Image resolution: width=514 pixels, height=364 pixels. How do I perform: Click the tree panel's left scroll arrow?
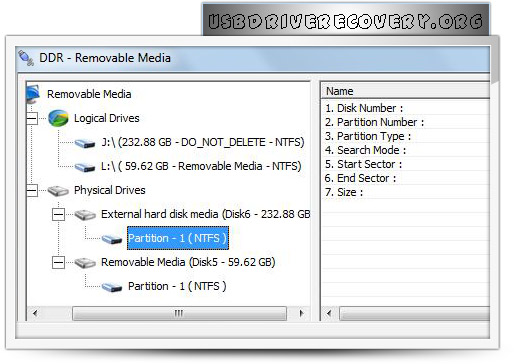[35, 313]
